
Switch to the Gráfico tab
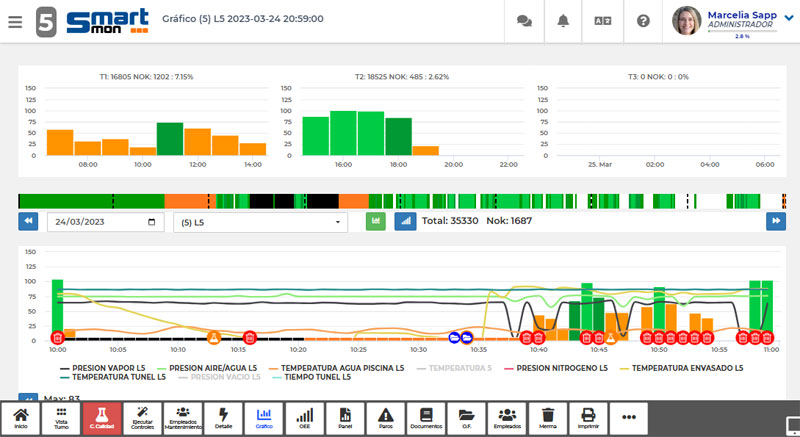click(265, 418)
